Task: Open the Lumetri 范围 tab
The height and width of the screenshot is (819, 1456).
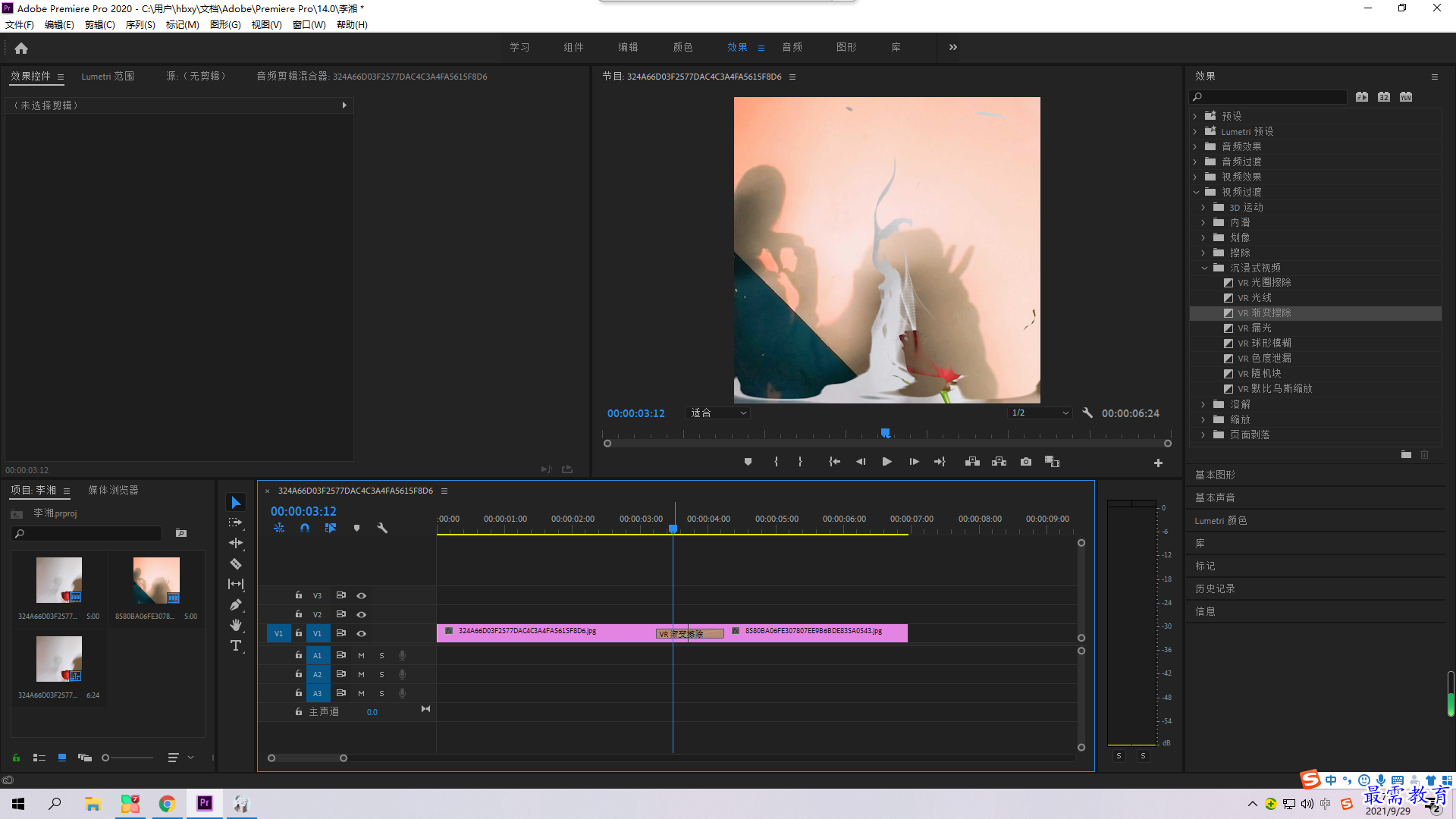Action: coord(108,77)
